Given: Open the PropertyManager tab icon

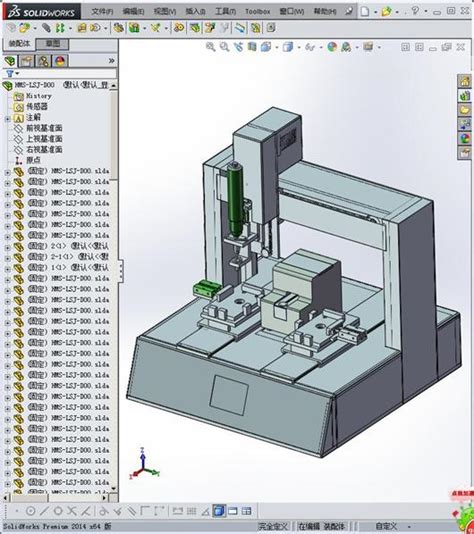Looking at the screenshot, I should pos(26,61).
